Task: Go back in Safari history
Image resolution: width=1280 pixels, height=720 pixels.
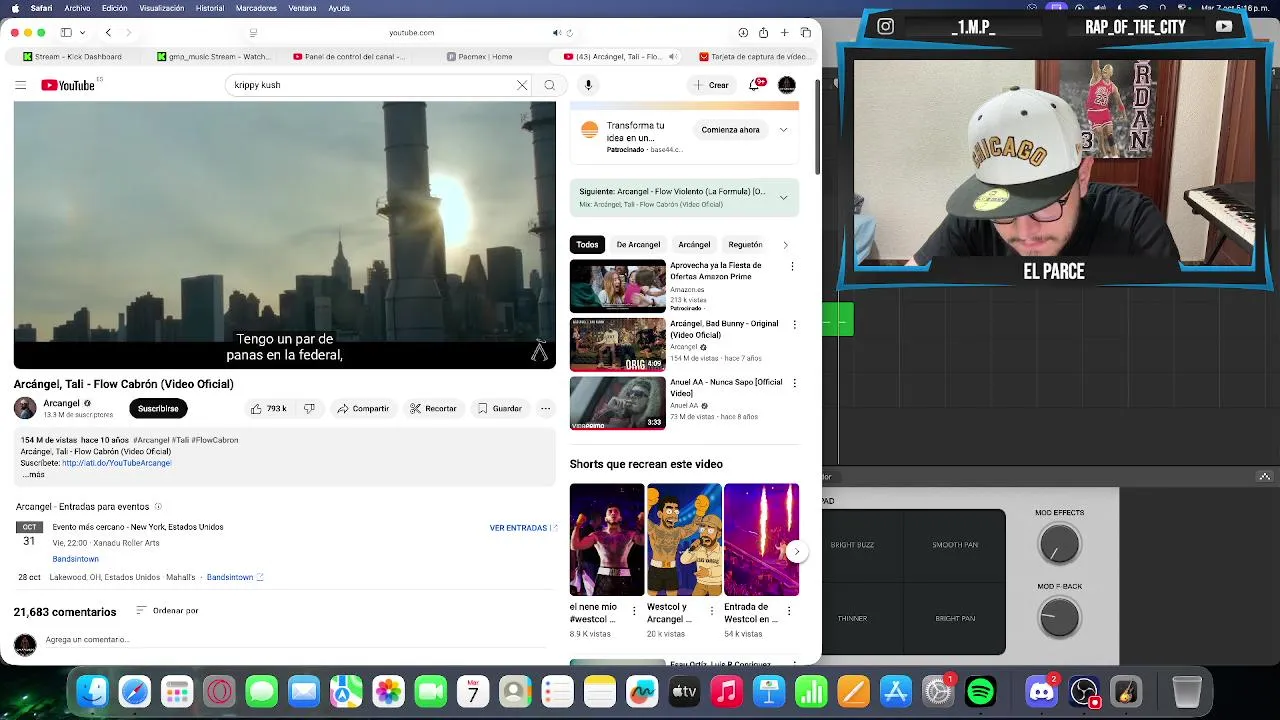Action: point(108,32)
